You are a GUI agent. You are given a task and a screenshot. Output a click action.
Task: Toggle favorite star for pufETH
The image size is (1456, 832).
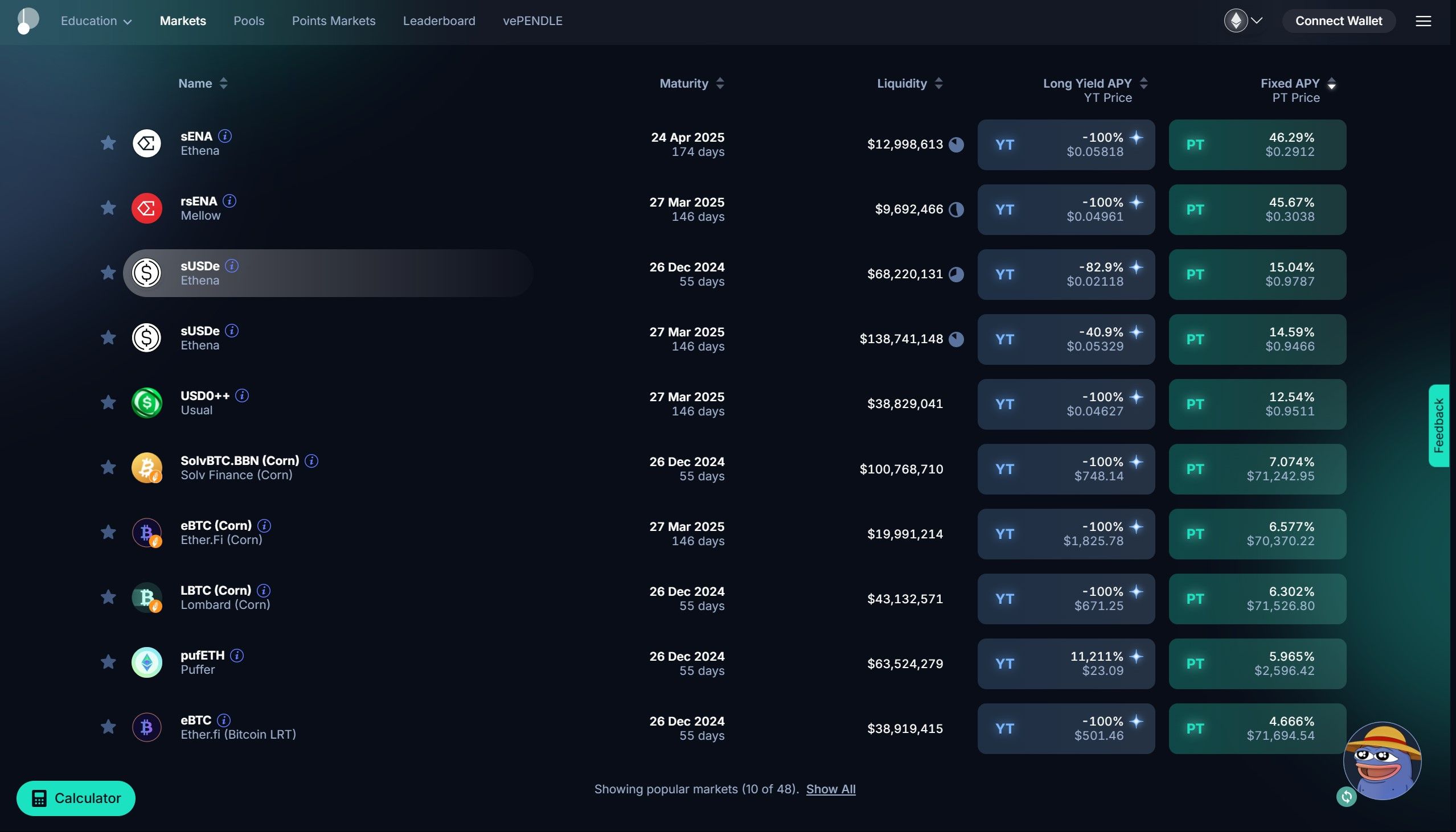pyautogui.click(x=108, y=662)
